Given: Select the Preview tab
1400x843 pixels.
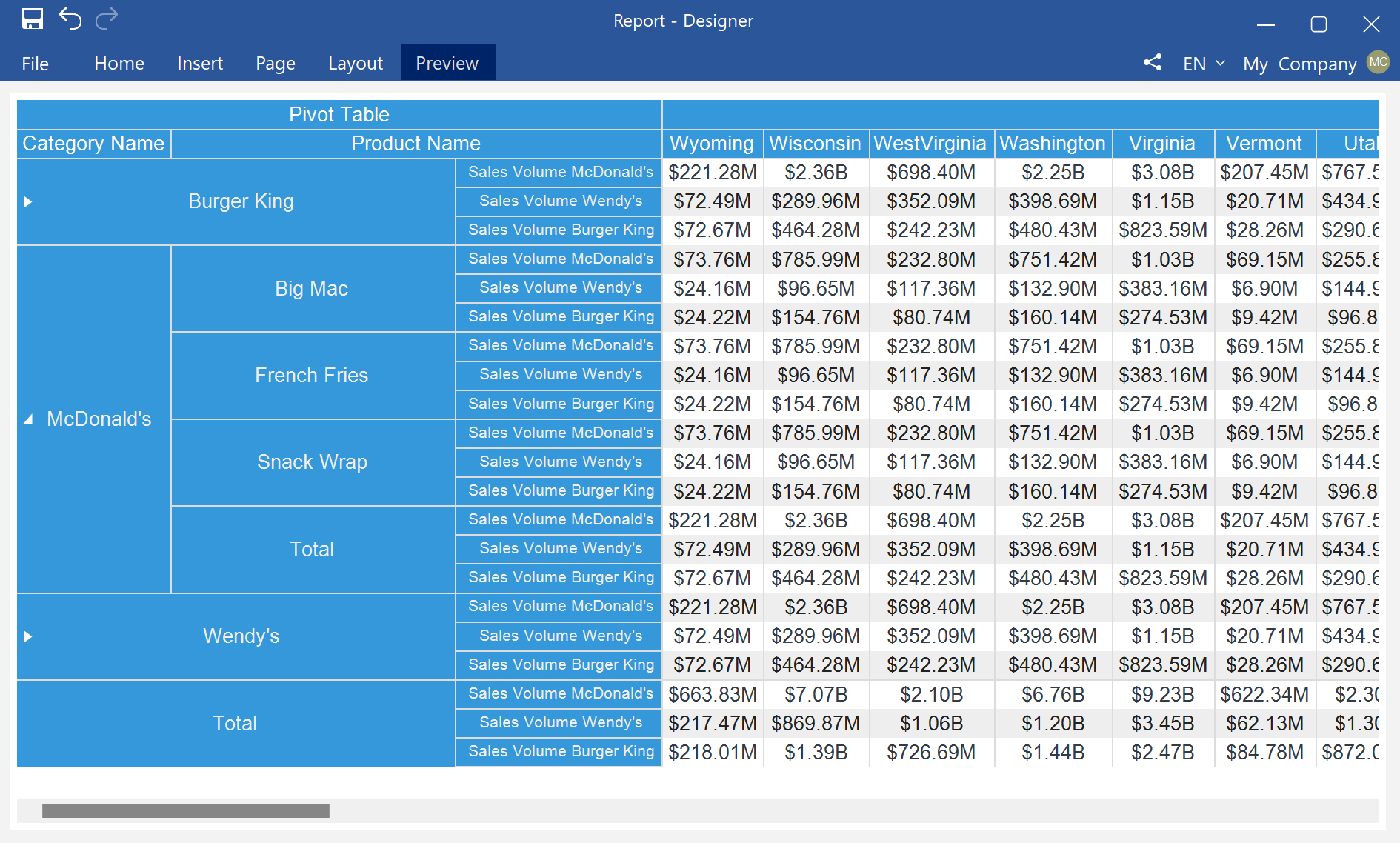Looking at the screenshot, I should 447,63.
